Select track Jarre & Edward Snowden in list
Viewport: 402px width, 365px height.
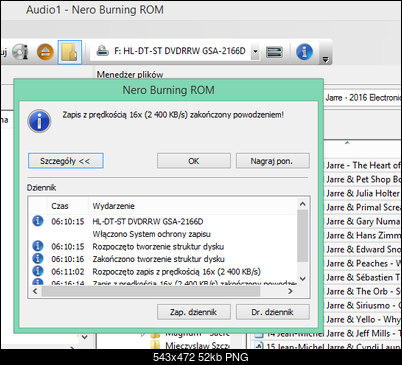coord(363,249)
